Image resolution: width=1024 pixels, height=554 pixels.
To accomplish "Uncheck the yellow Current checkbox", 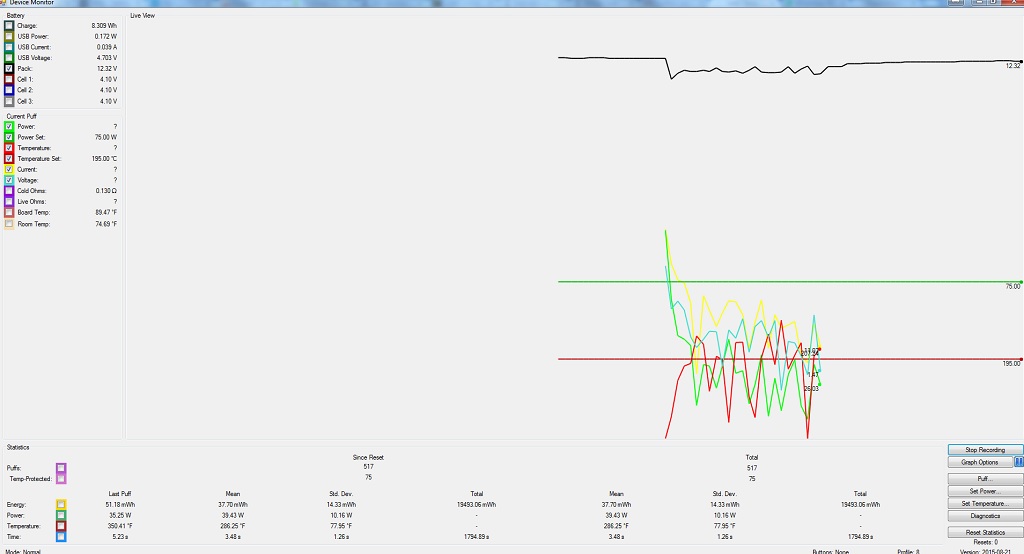I will tap(9, 170).
